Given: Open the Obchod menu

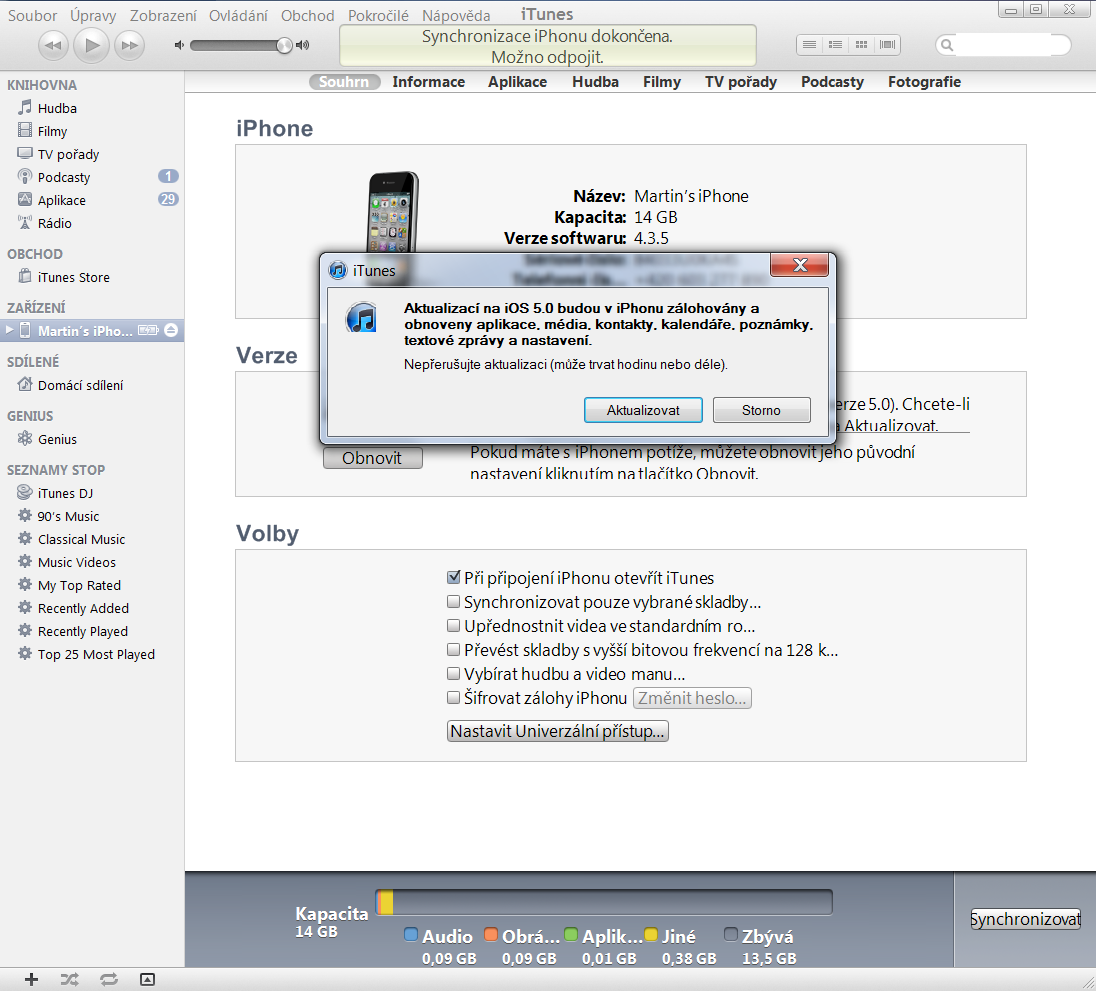Looking at the screenshot, I should tap(307, 14).
